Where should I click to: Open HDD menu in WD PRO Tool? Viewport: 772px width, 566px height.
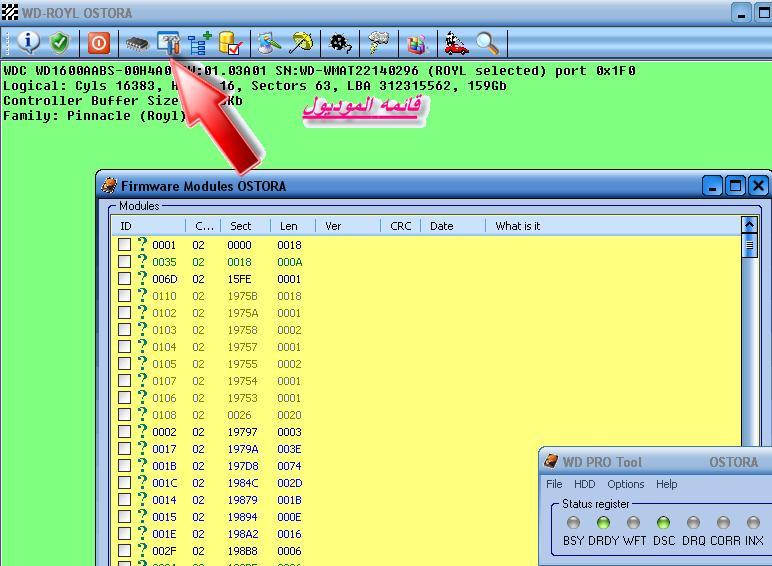tap(584, 484)
